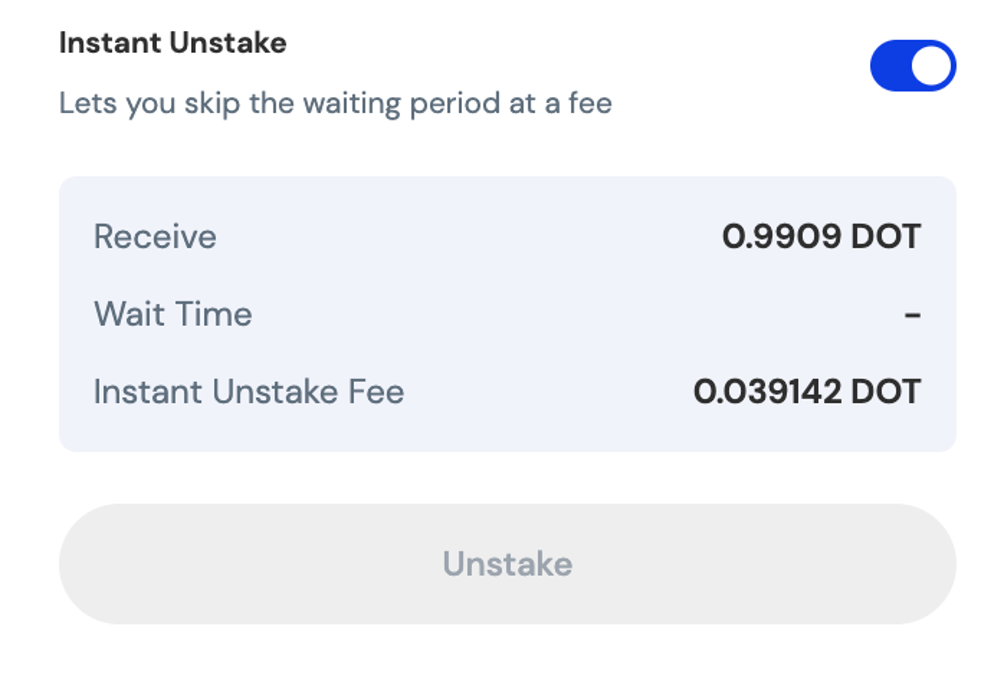
Task: Click the word fee ending the description
Action: pos(589,103)
